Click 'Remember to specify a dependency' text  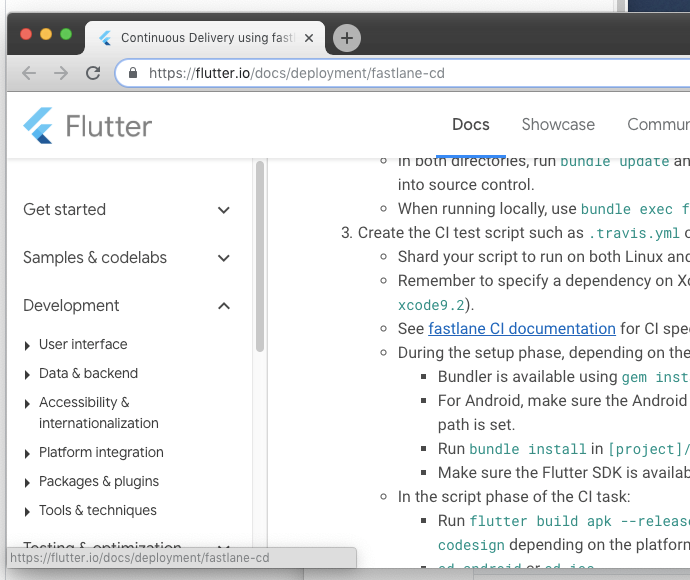tap(544, 281)
